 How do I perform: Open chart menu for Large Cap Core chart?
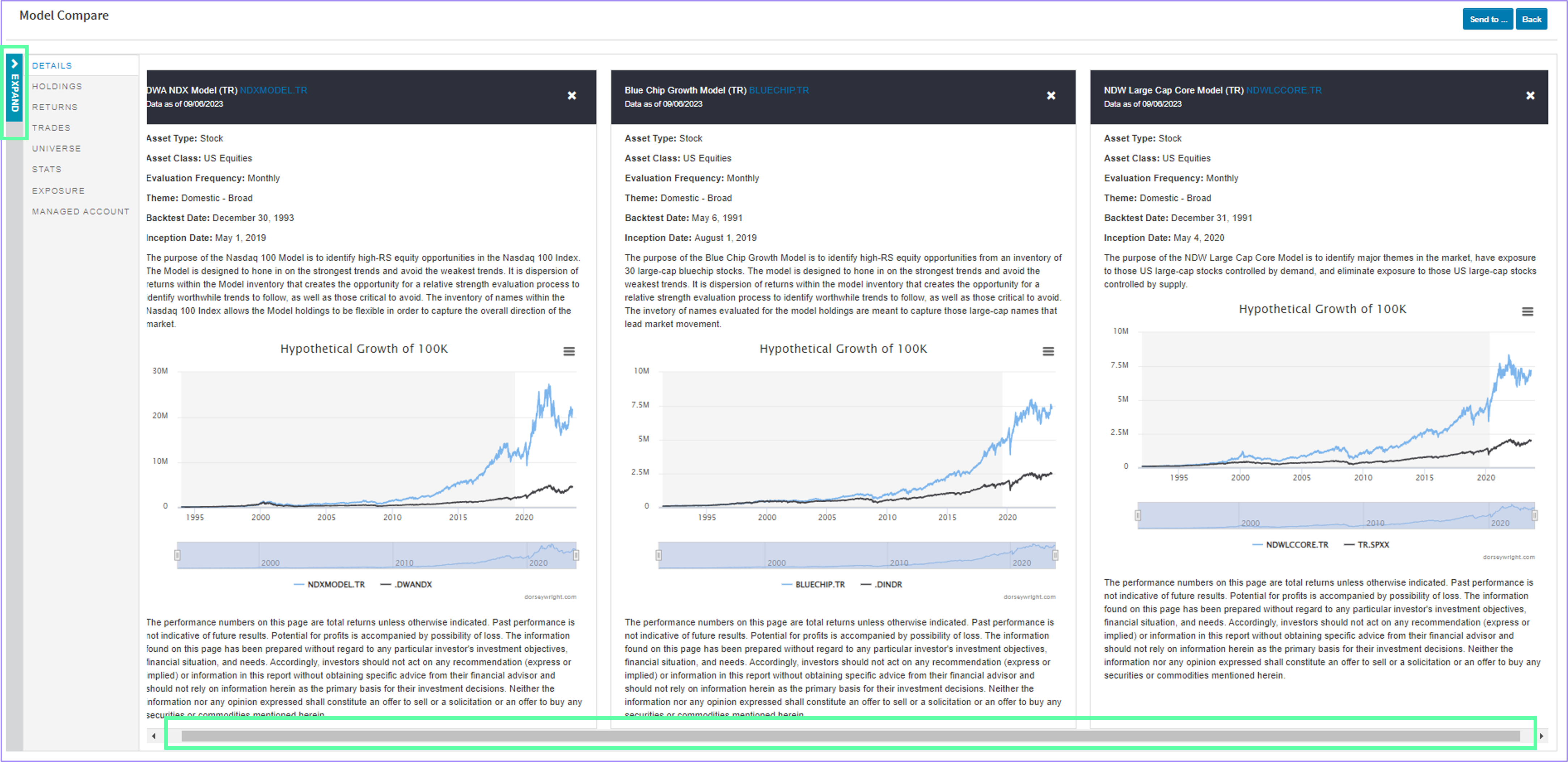[x=1527, y=311]
